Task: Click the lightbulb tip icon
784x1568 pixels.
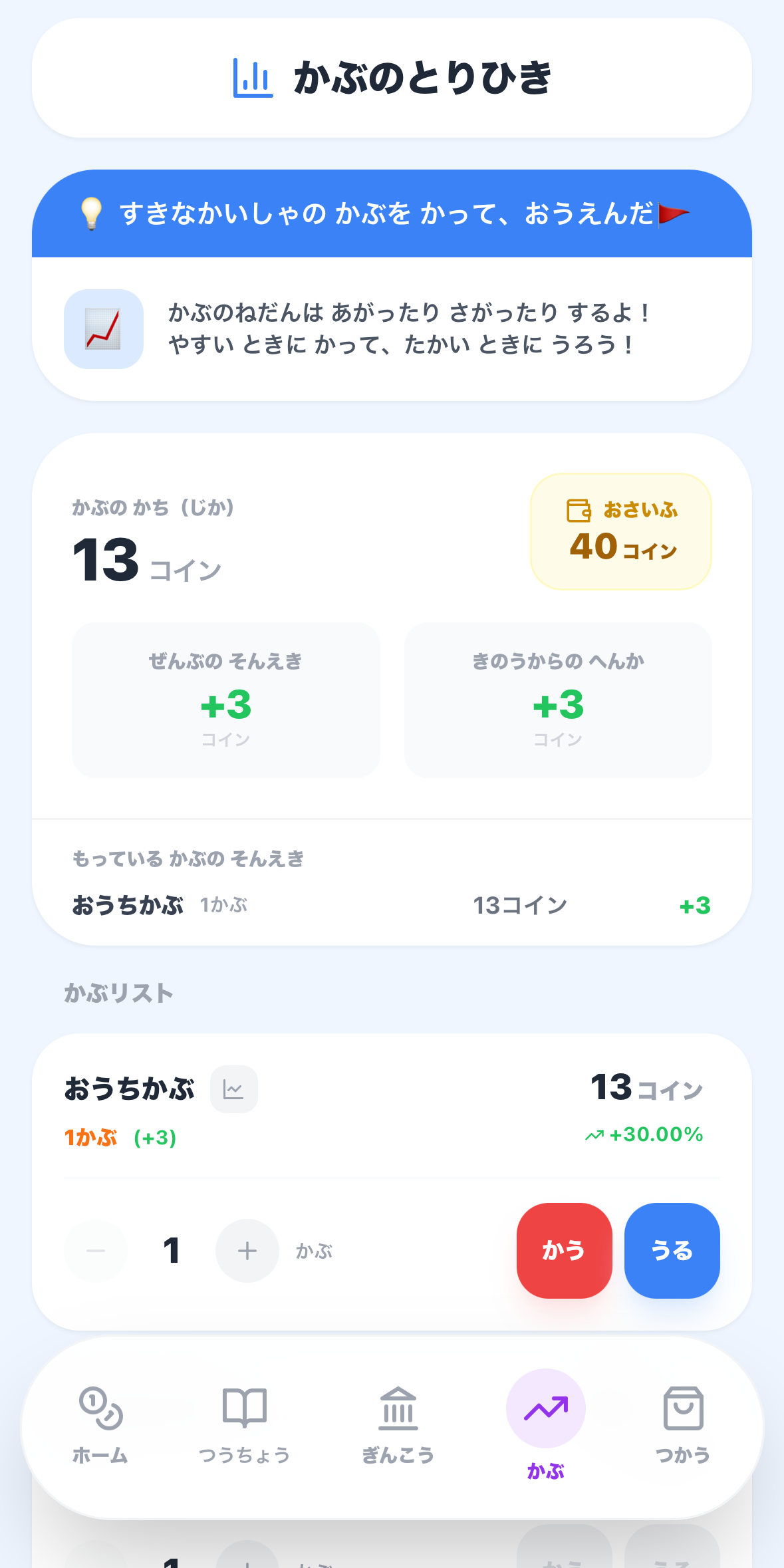Action: point(91,213)
